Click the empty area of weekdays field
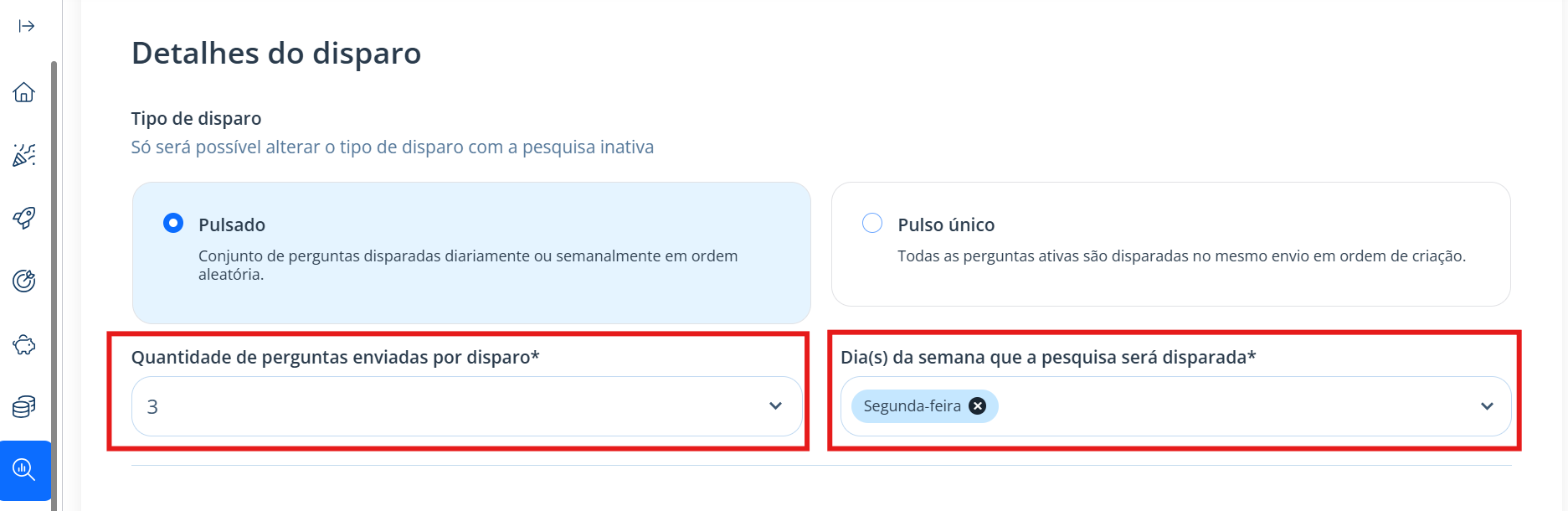Screen dimensions: 1568x511 [x=1231, y=406]
